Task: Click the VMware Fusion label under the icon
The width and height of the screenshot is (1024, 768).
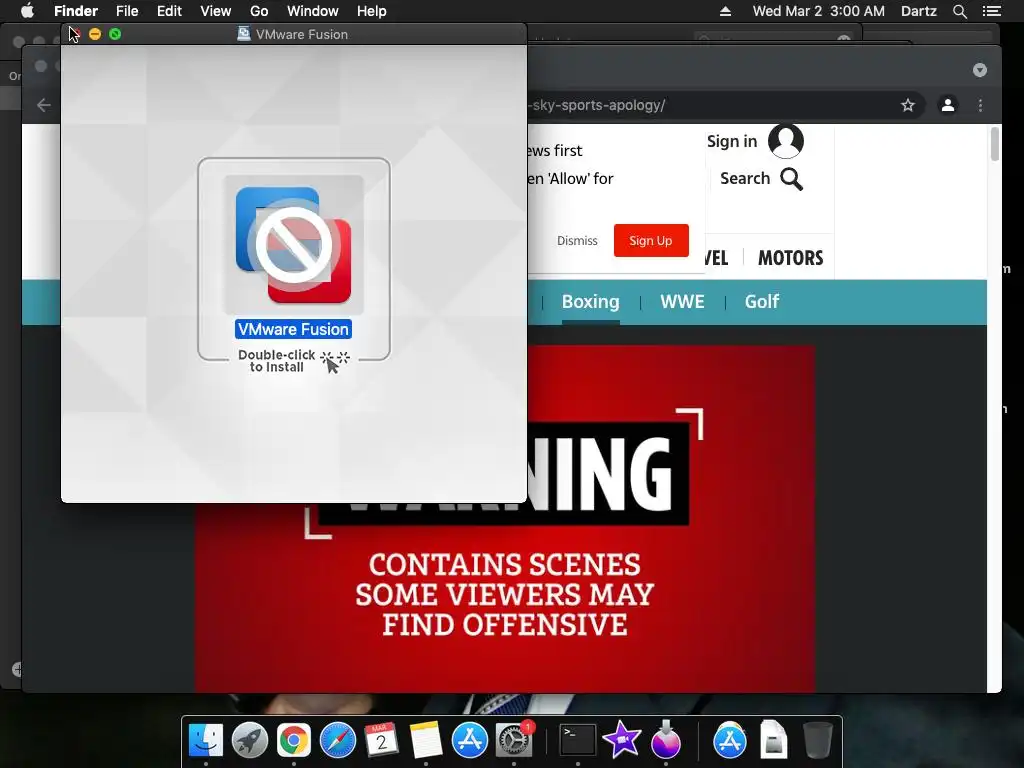Action: [293, 329]
